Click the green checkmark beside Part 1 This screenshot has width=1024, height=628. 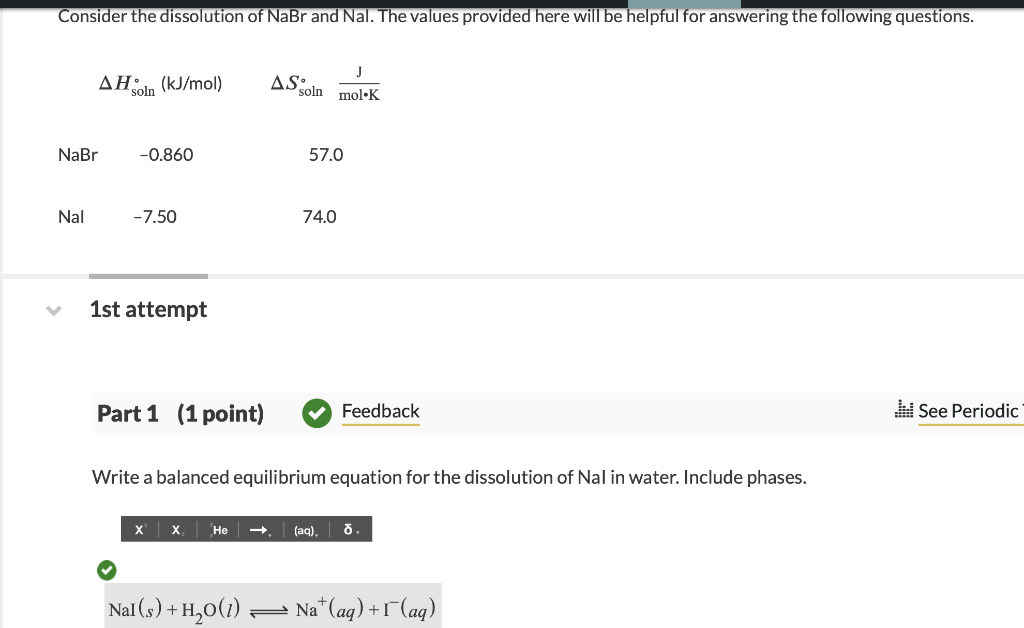316,413
